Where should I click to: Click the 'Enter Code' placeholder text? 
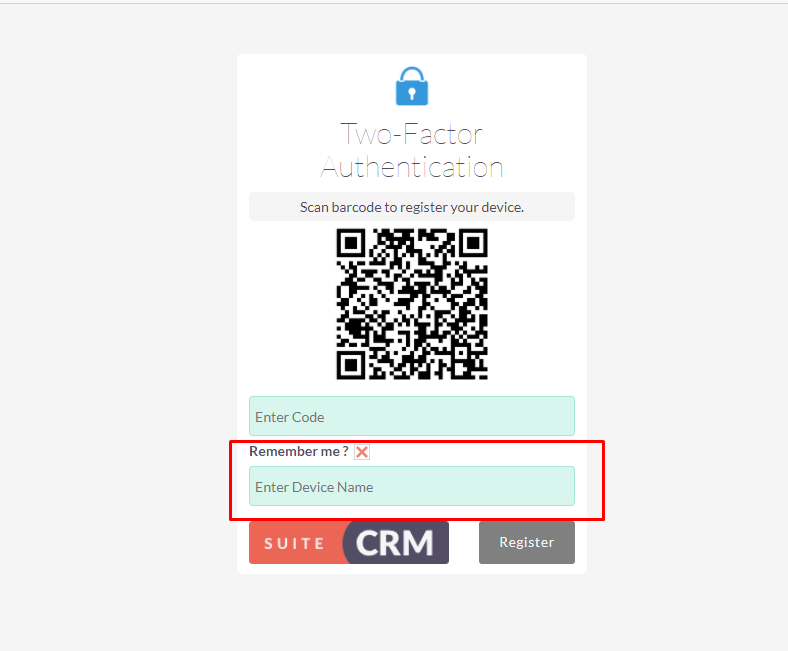[x=289, y=417]
